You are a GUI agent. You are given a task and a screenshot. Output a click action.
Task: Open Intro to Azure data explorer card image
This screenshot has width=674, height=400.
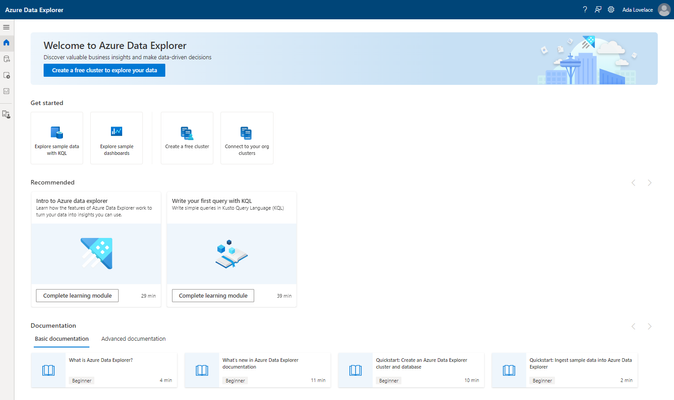tap(96, 253)
